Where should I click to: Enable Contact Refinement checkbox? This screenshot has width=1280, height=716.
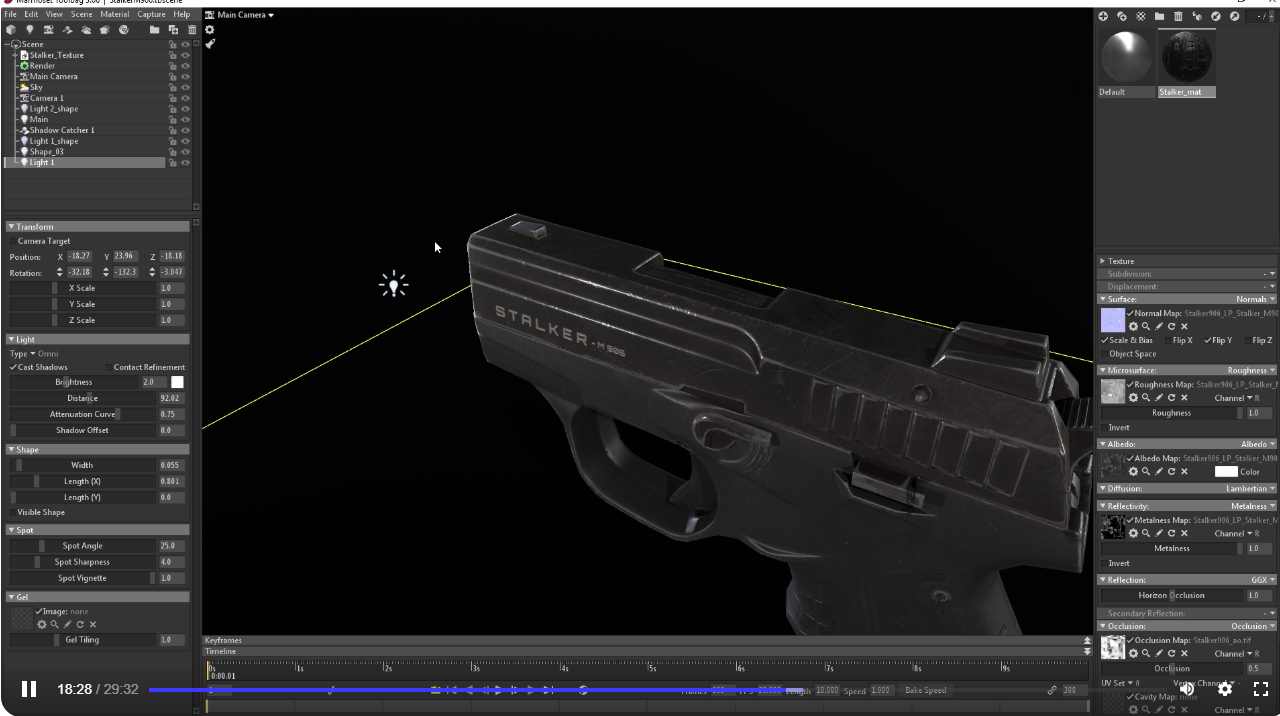(x=108, y=367)
